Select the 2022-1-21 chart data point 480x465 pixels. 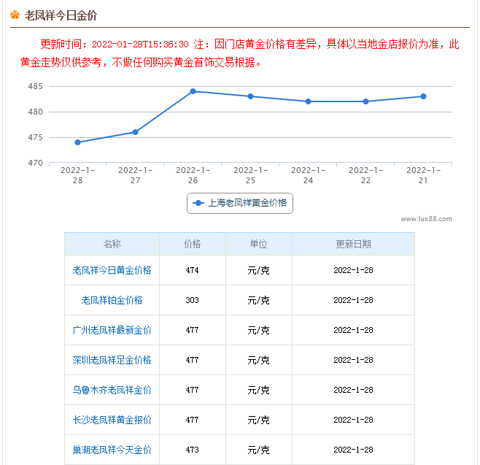pos(423,96)
